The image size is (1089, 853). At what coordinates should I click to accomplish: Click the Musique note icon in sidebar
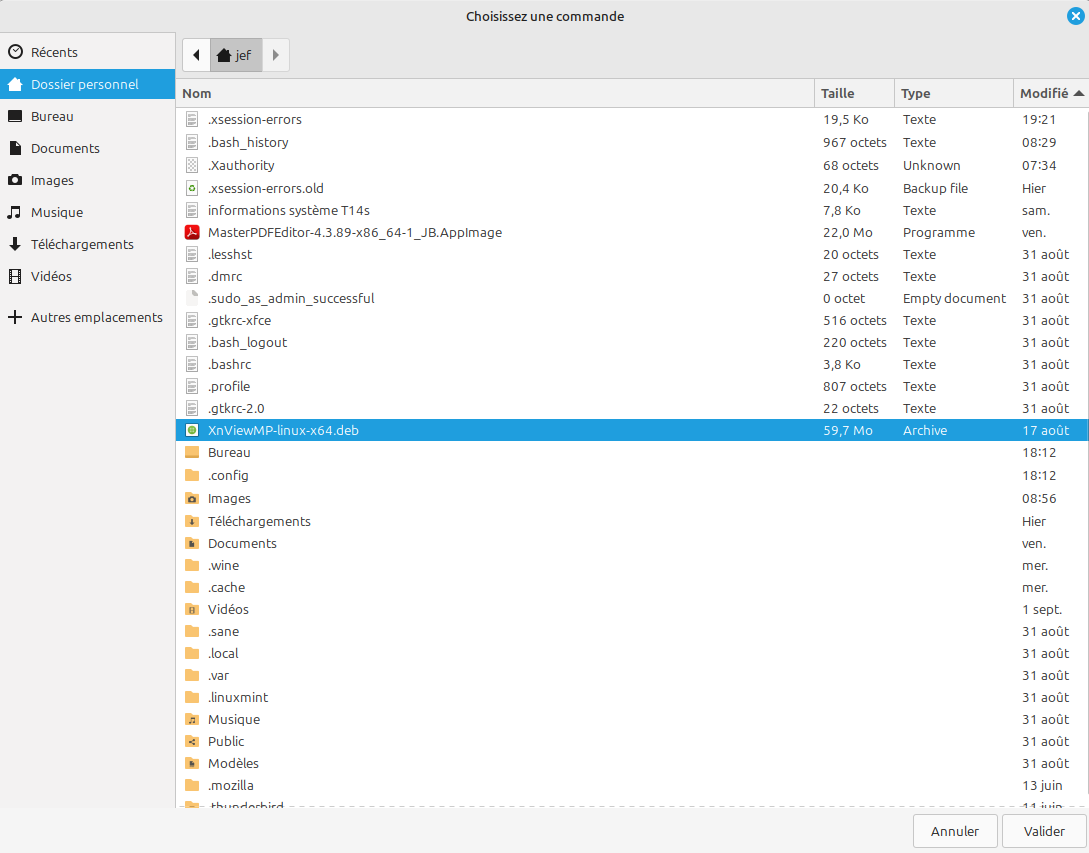coord(15,212)
